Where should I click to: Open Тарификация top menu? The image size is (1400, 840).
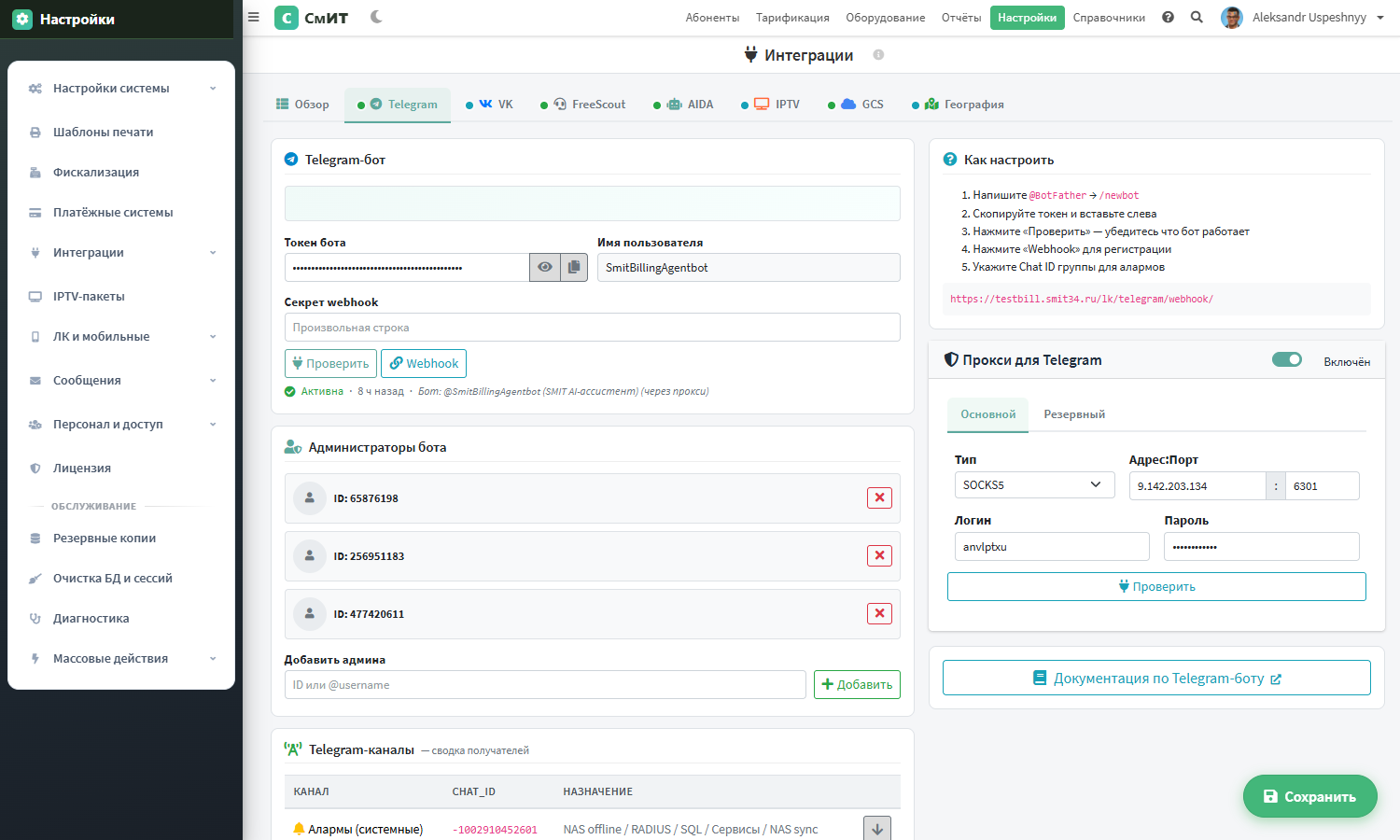792,18
